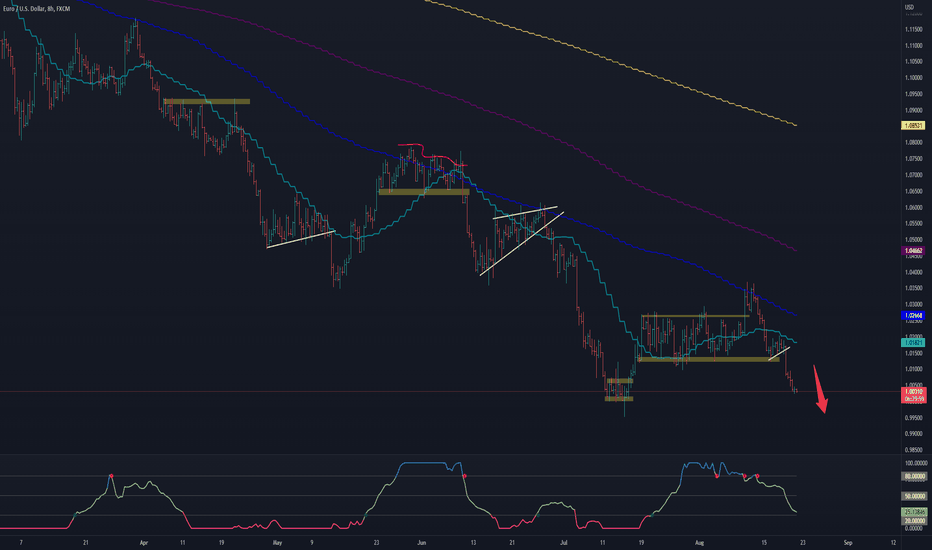The height and width of the screenshot is (550, 932).
Task: Click the Euro / U.S. Dollar symbol title
Action: point(36,9)
